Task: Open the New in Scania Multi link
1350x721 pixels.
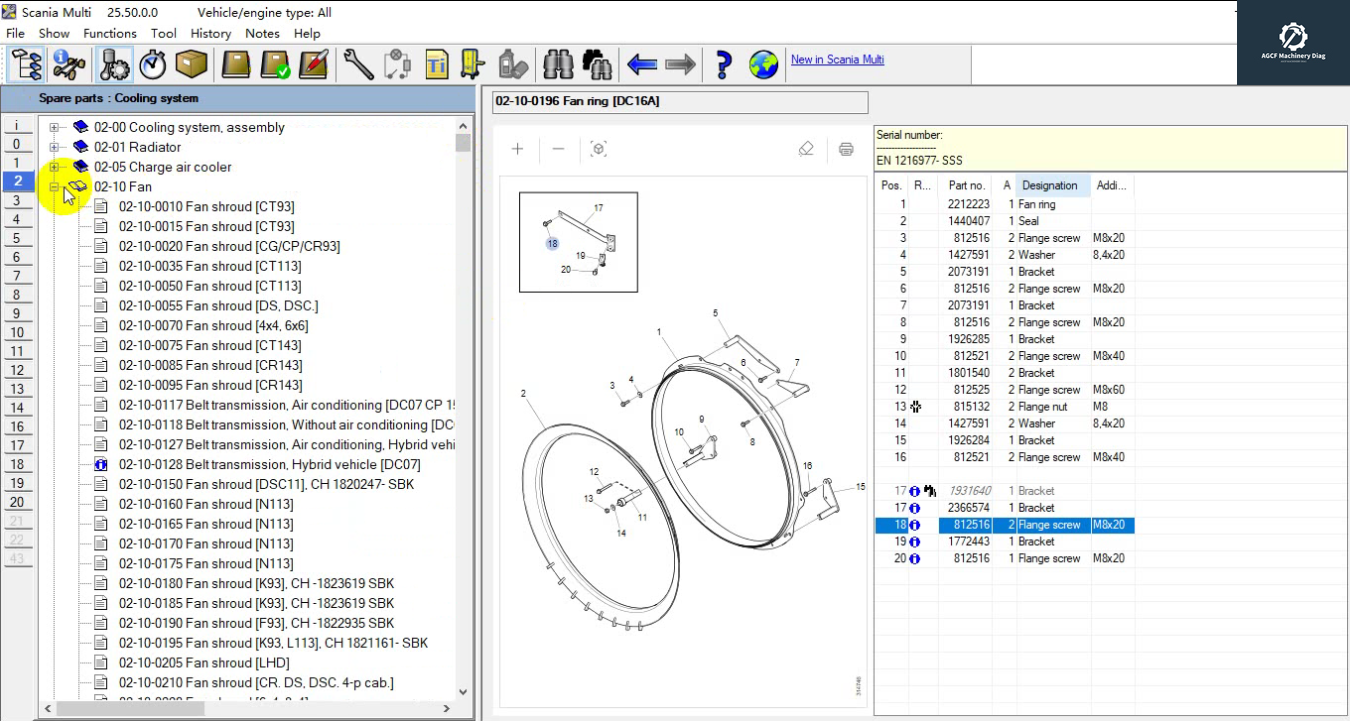Action: (837, 59)
